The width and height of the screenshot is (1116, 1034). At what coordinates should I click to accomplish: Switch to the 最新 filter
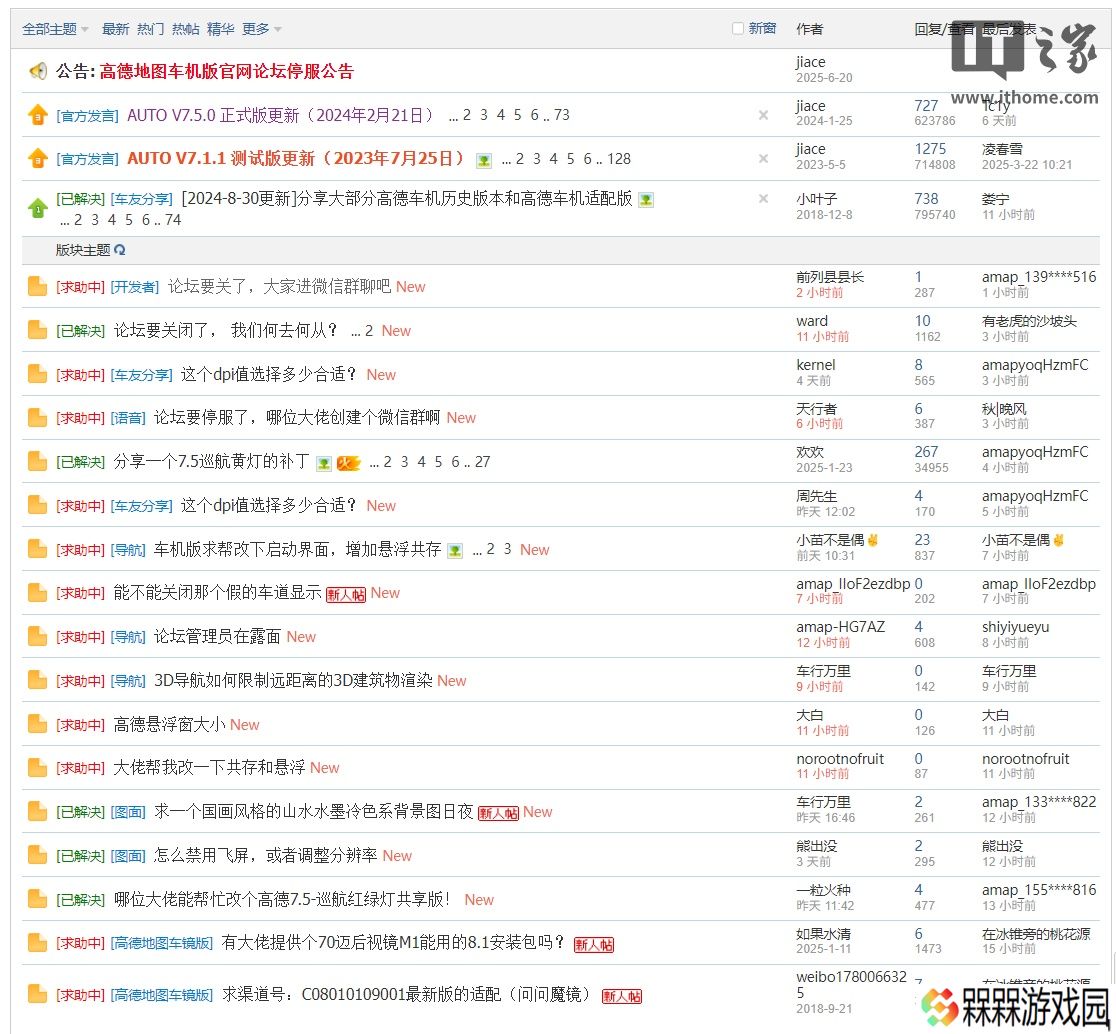(x=115, y=29)
